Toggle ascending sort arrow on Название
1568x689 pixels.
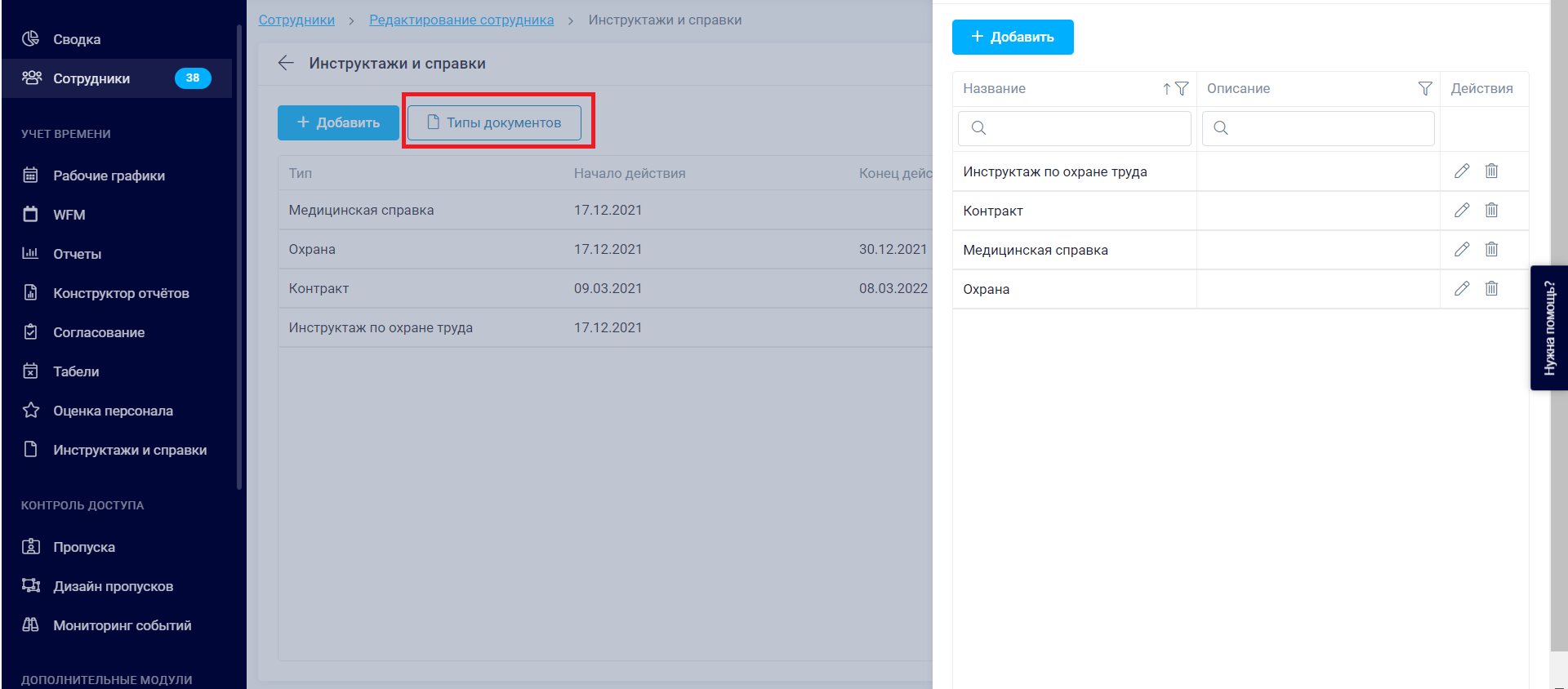(1167, 88)
